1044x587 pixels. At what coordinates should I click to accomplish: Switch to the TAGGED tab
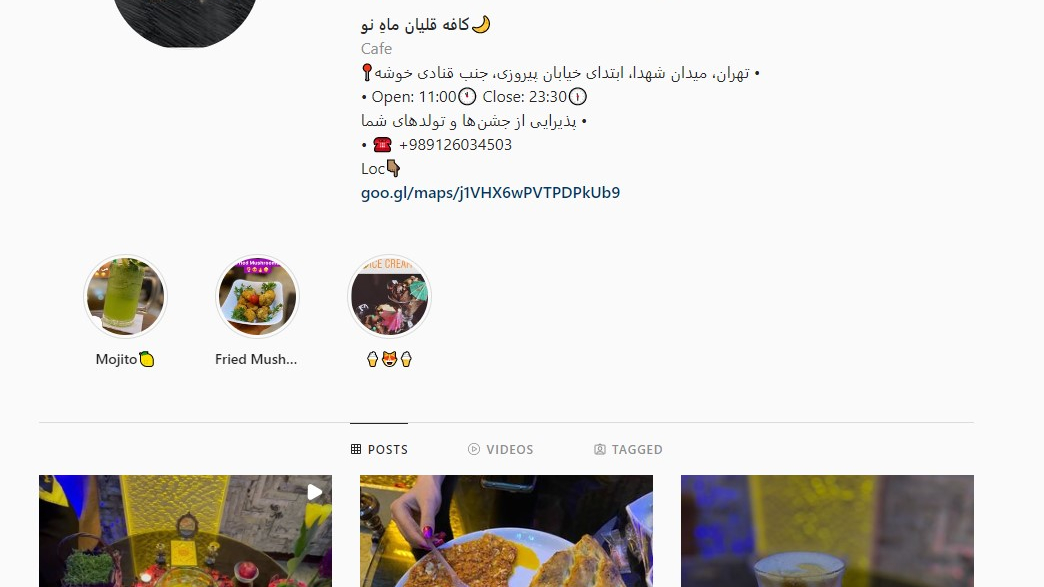coord(628,449)
